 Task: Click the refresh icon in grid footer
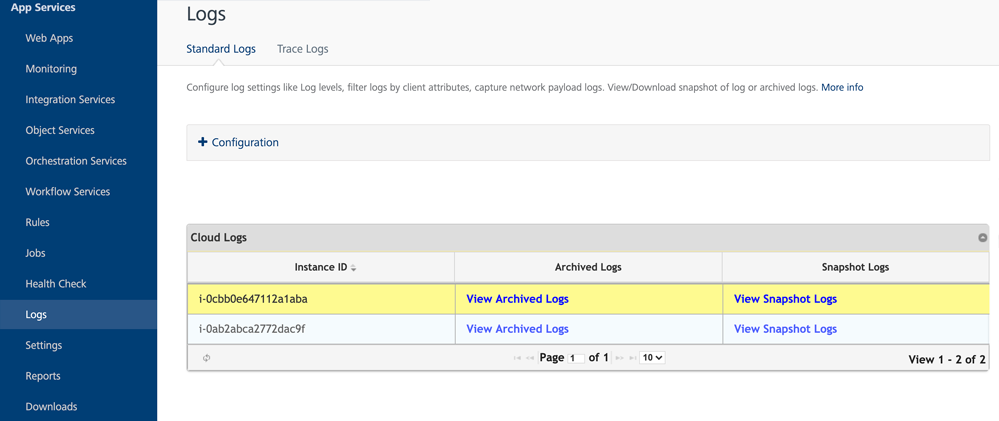(x=207, y=358)
